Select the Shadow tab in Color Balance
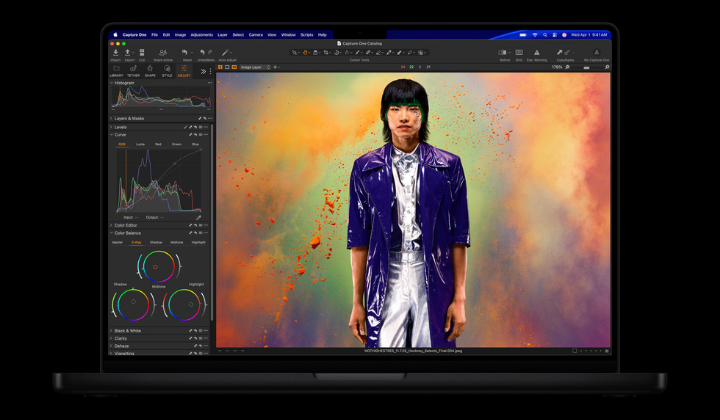The image size is (720, 420). 155,241
